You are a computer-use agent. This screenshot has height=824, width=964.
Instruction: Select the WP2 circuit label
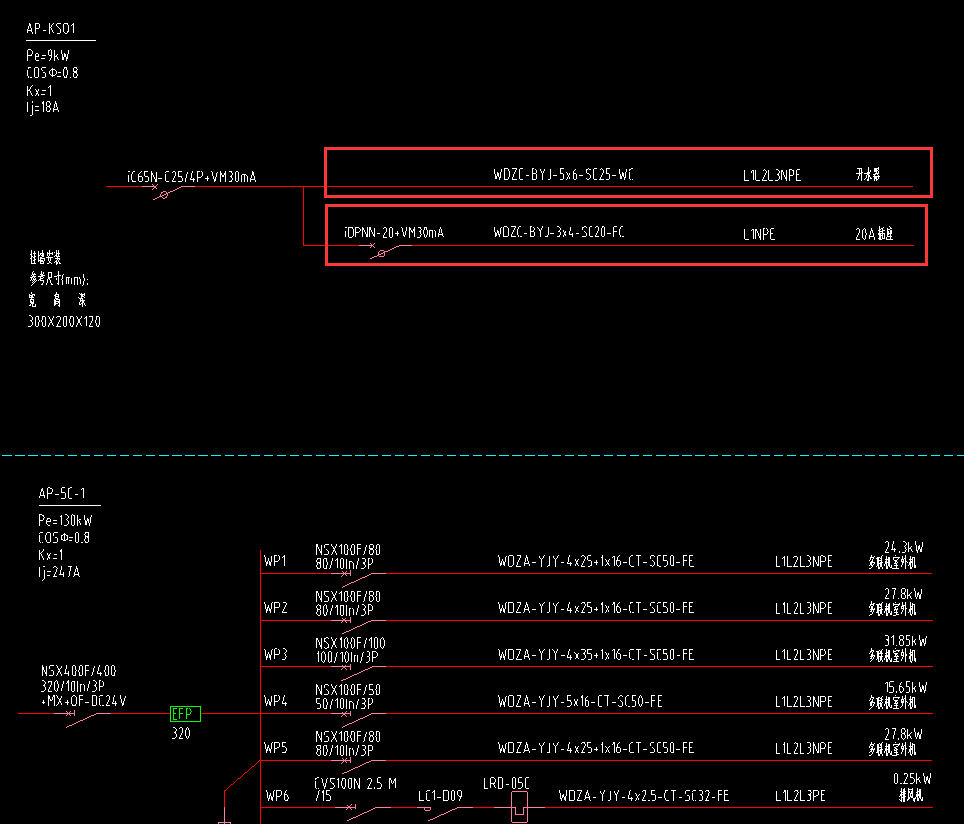[x=275, y=608]
